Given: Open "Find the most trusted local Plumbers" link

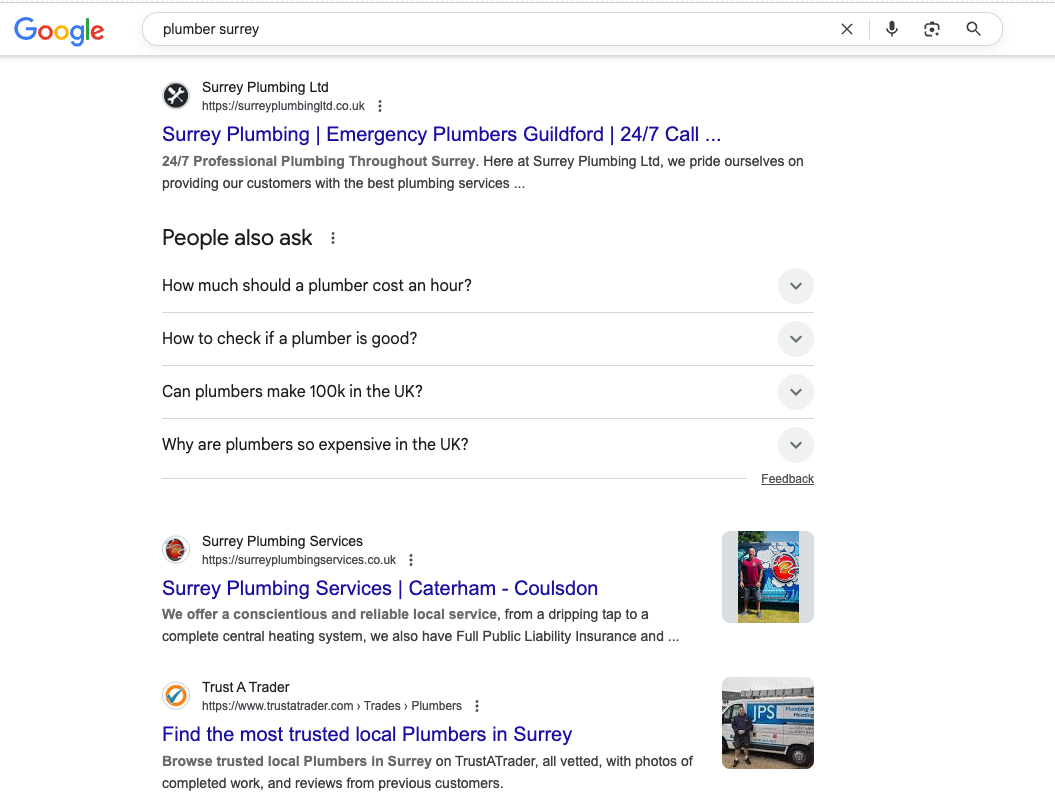Looking at the screenshot, I should tap(367, 734).
